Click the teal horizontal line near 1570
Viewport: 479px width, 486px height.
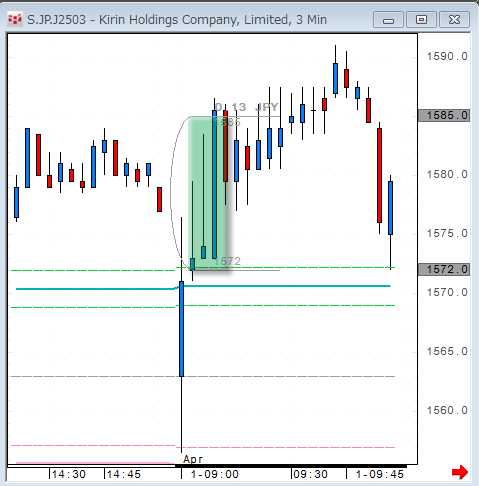[203, 287]
